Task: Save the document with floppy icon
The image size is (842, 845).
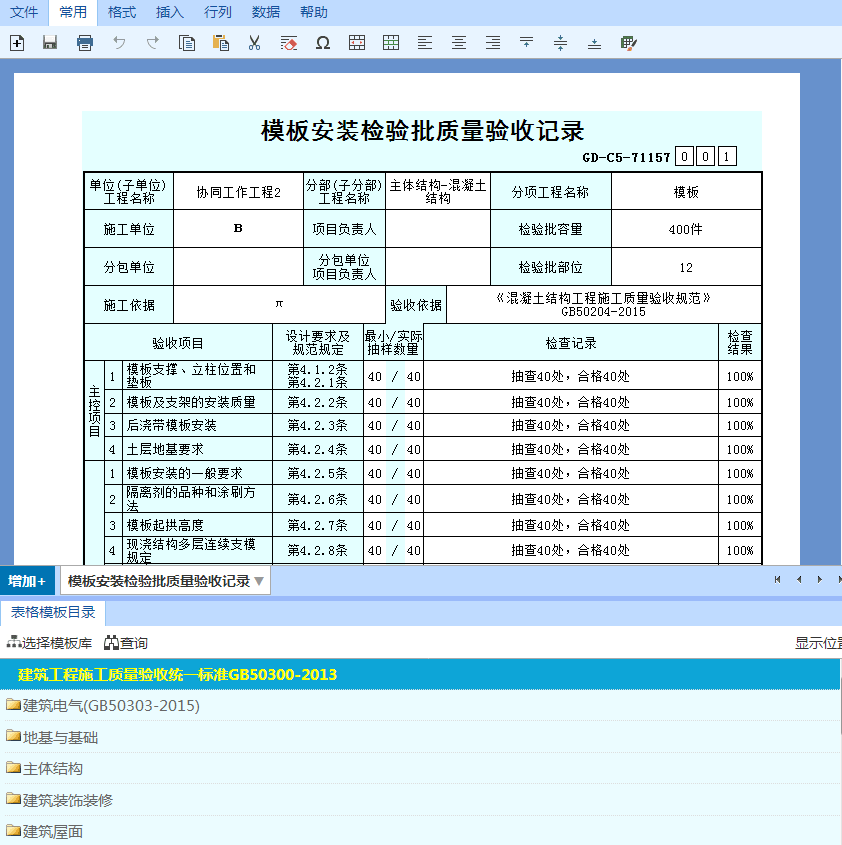Action: point(50,43)
